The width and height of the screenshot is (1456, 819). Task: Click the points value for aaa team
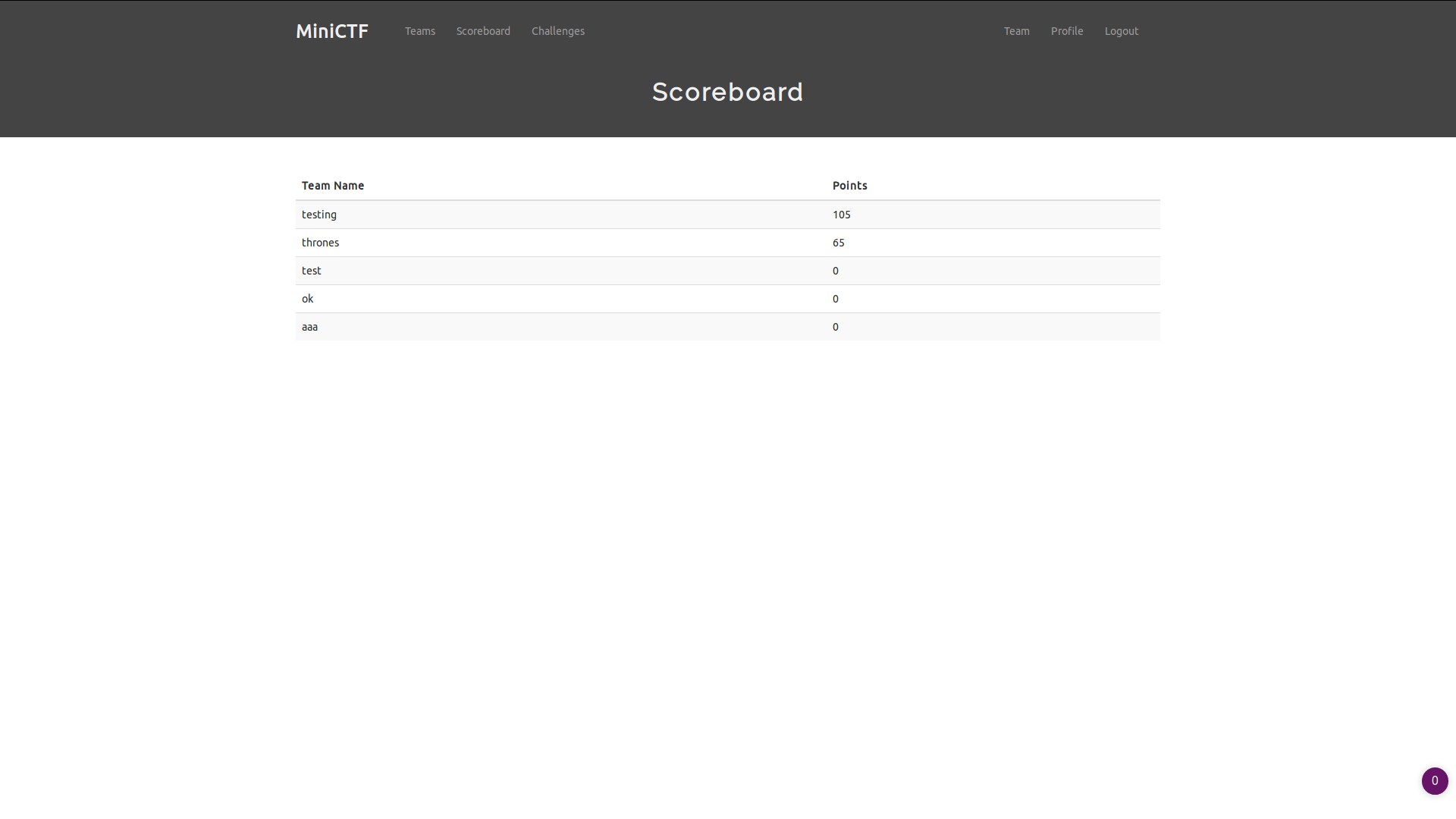coord(835,327)
